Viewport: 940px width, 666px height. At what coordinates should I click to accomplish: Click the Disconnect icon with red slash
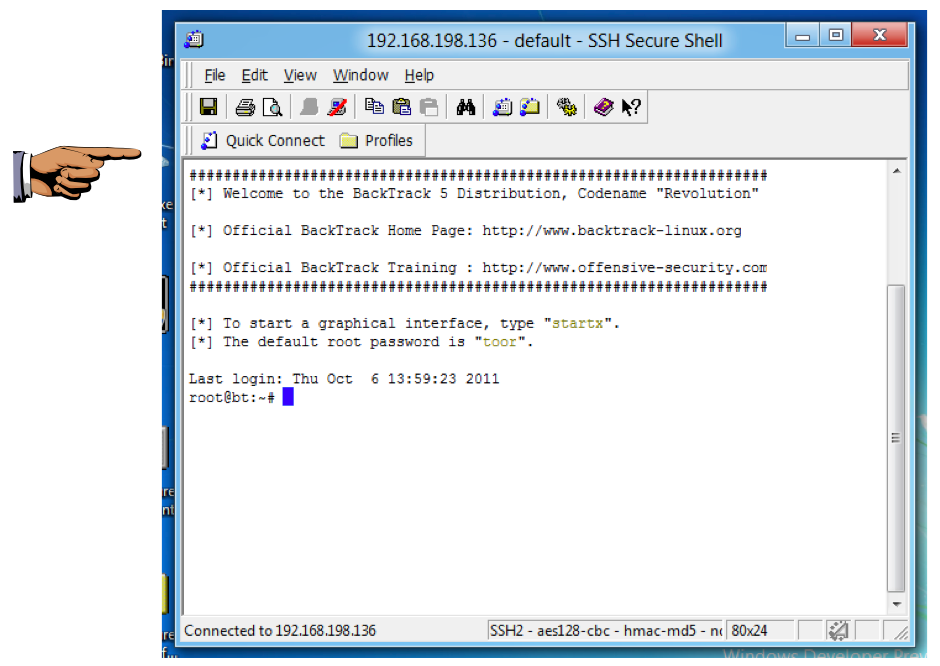338,107
